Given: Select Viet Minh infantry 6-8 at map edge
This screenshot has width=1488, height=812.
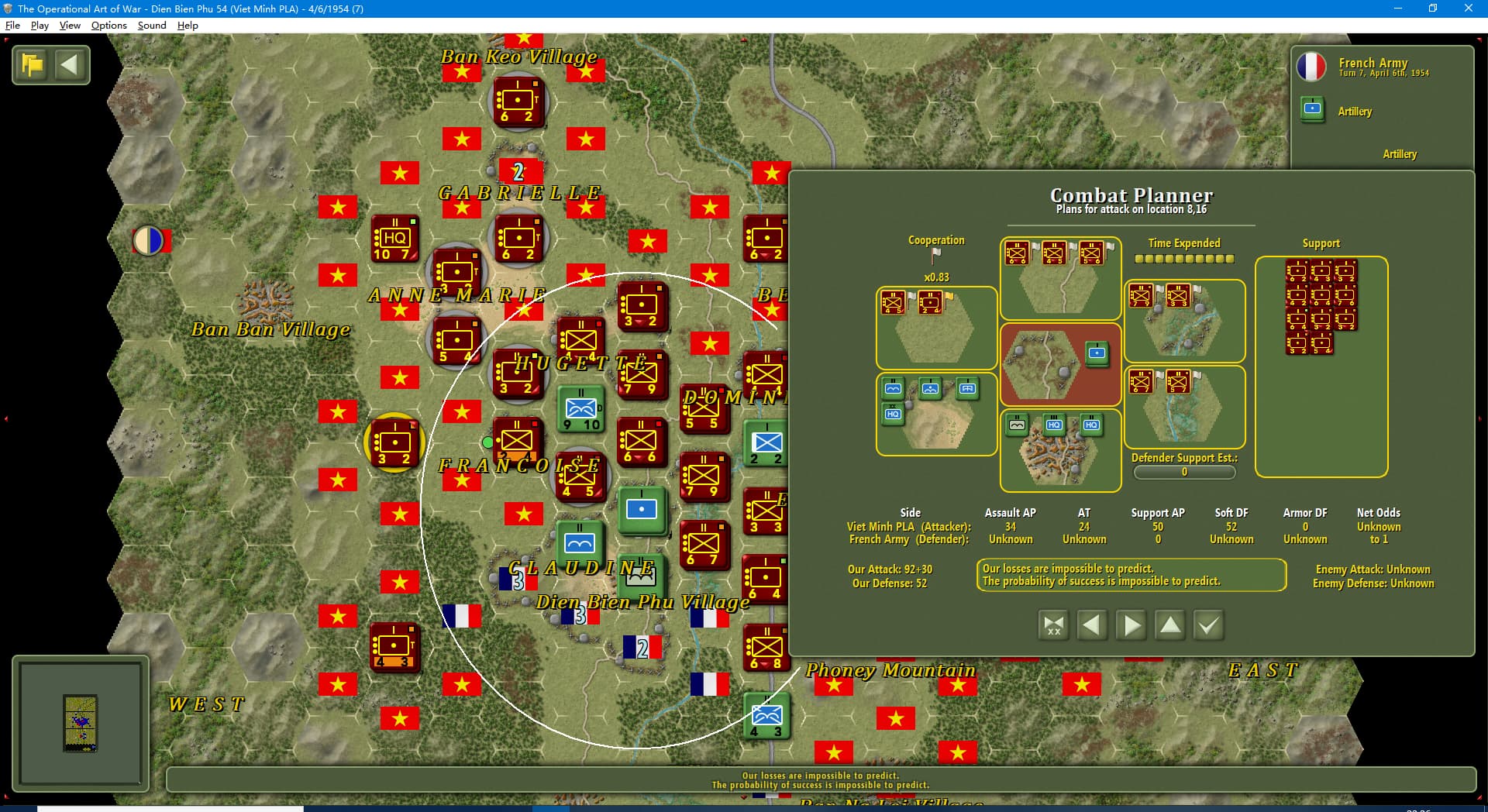Looking at the screenshot, I should (766, 648).
